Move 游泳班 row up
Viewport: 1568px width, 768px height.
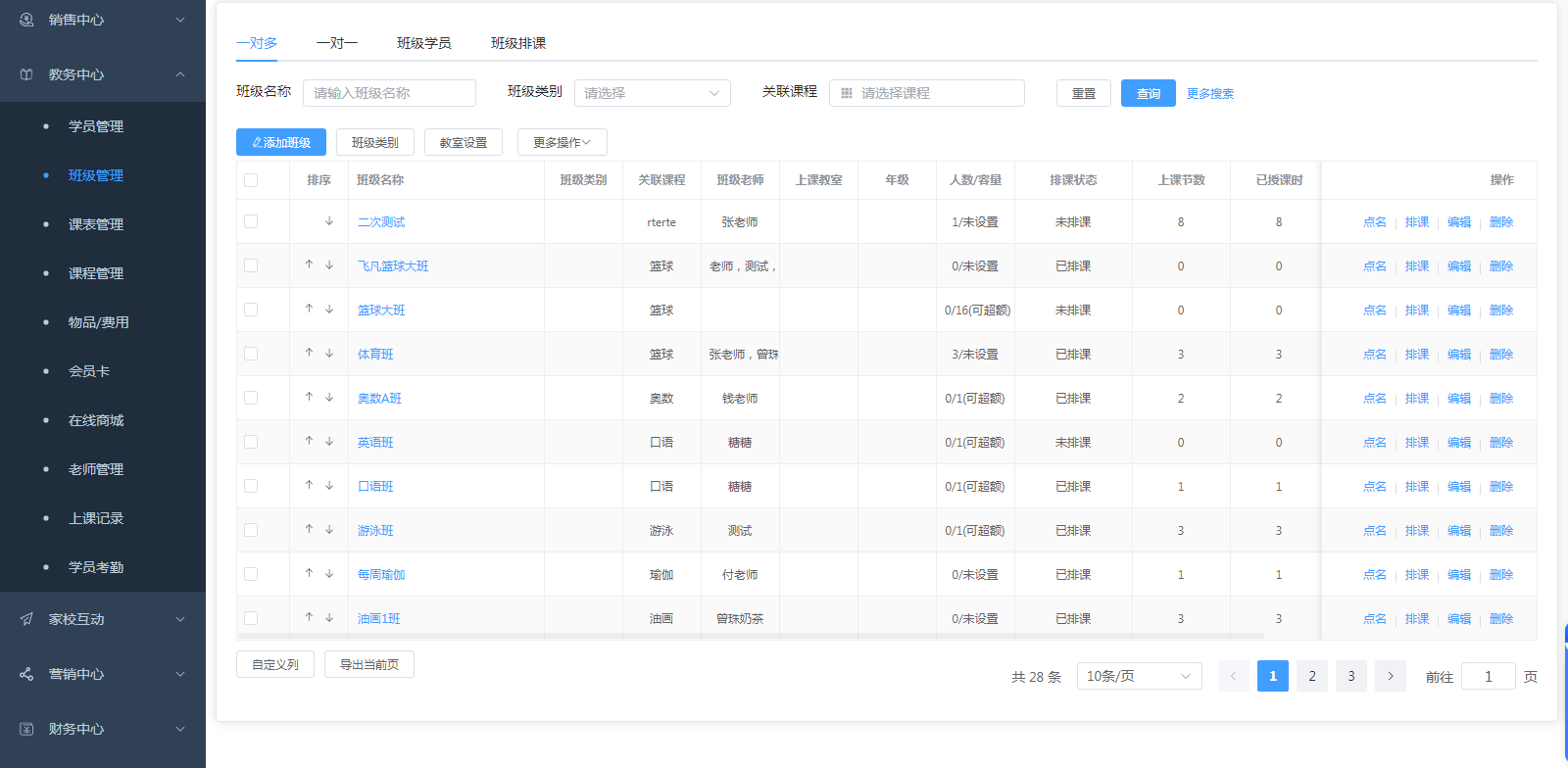(309, 529)
